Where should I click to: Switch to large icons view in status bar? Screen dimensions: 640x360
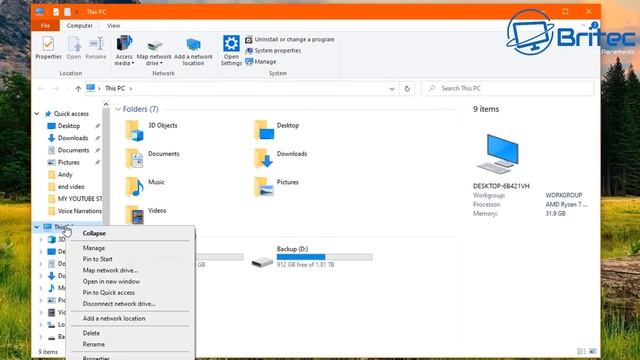click(x=593, y=351)
